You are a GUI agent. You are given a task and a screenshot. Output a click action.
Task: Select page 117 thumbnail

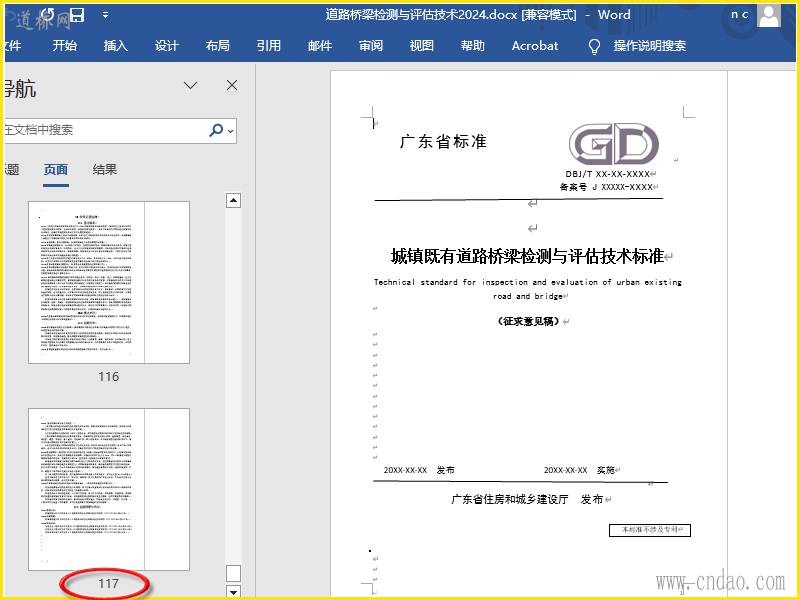(x=109, y=489)
